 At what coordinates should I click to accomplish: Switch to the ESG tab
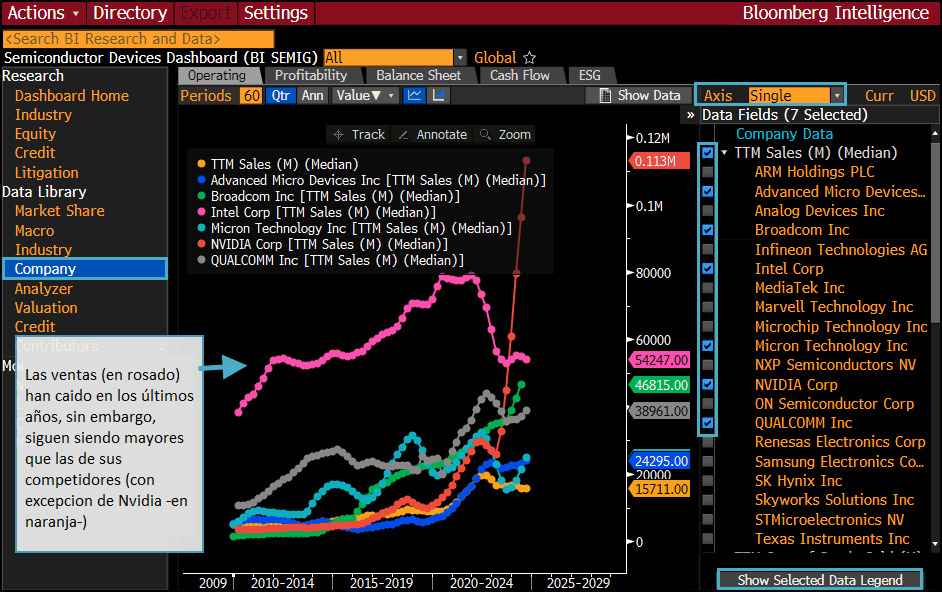(589, 76)
